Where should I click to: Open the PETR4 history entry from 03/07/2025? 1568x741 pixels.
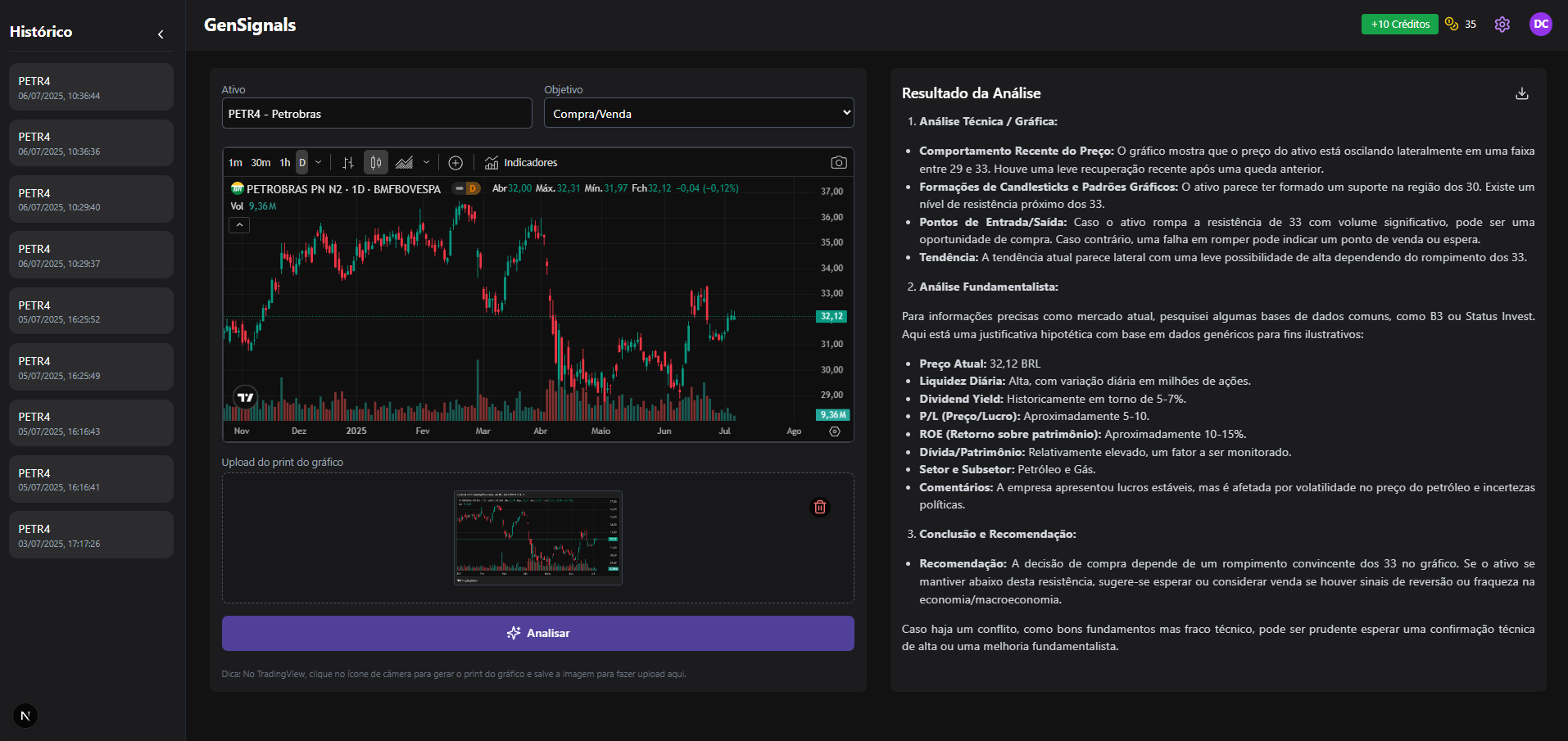click(90, 534)
